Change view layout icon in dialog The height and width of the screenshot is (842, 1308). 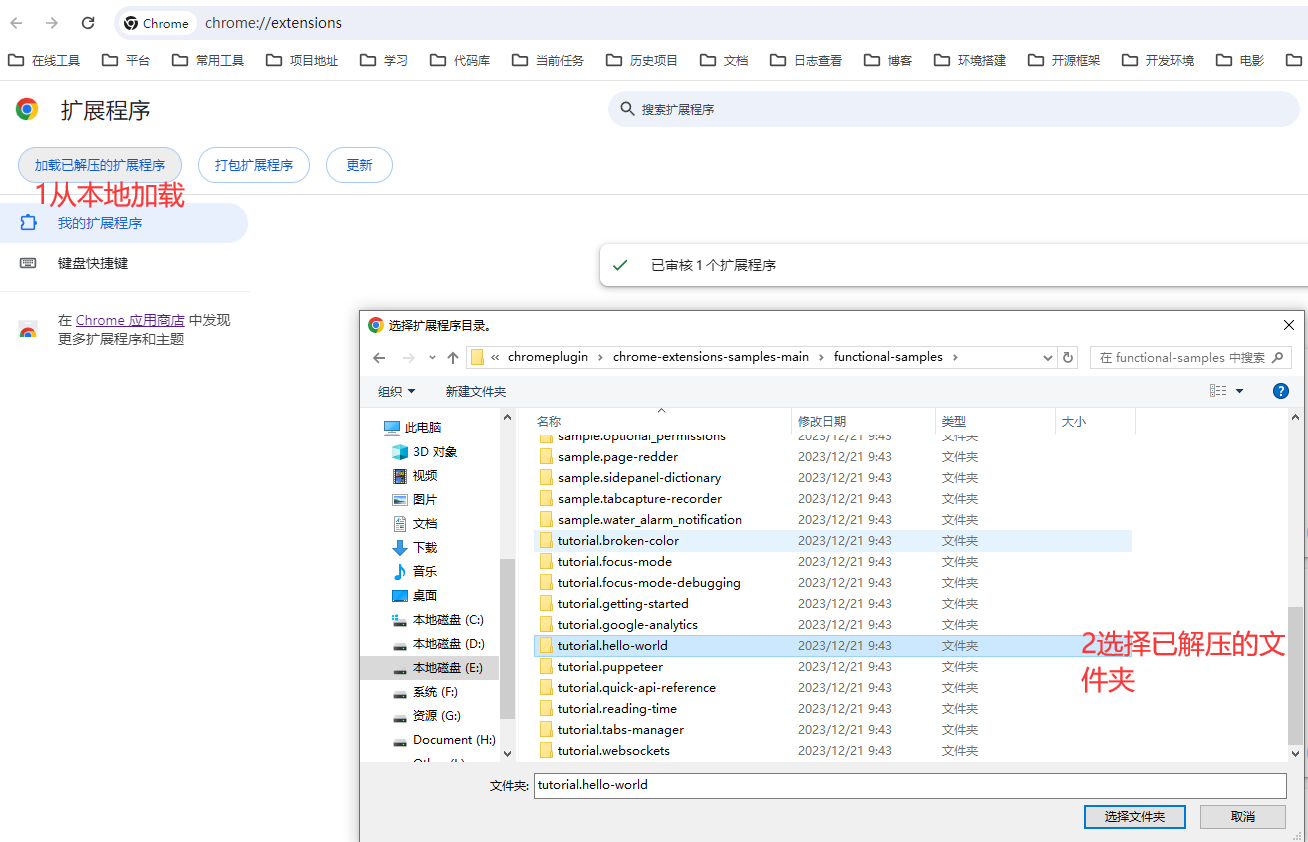pyautogui.click(x=1218, y=391)
